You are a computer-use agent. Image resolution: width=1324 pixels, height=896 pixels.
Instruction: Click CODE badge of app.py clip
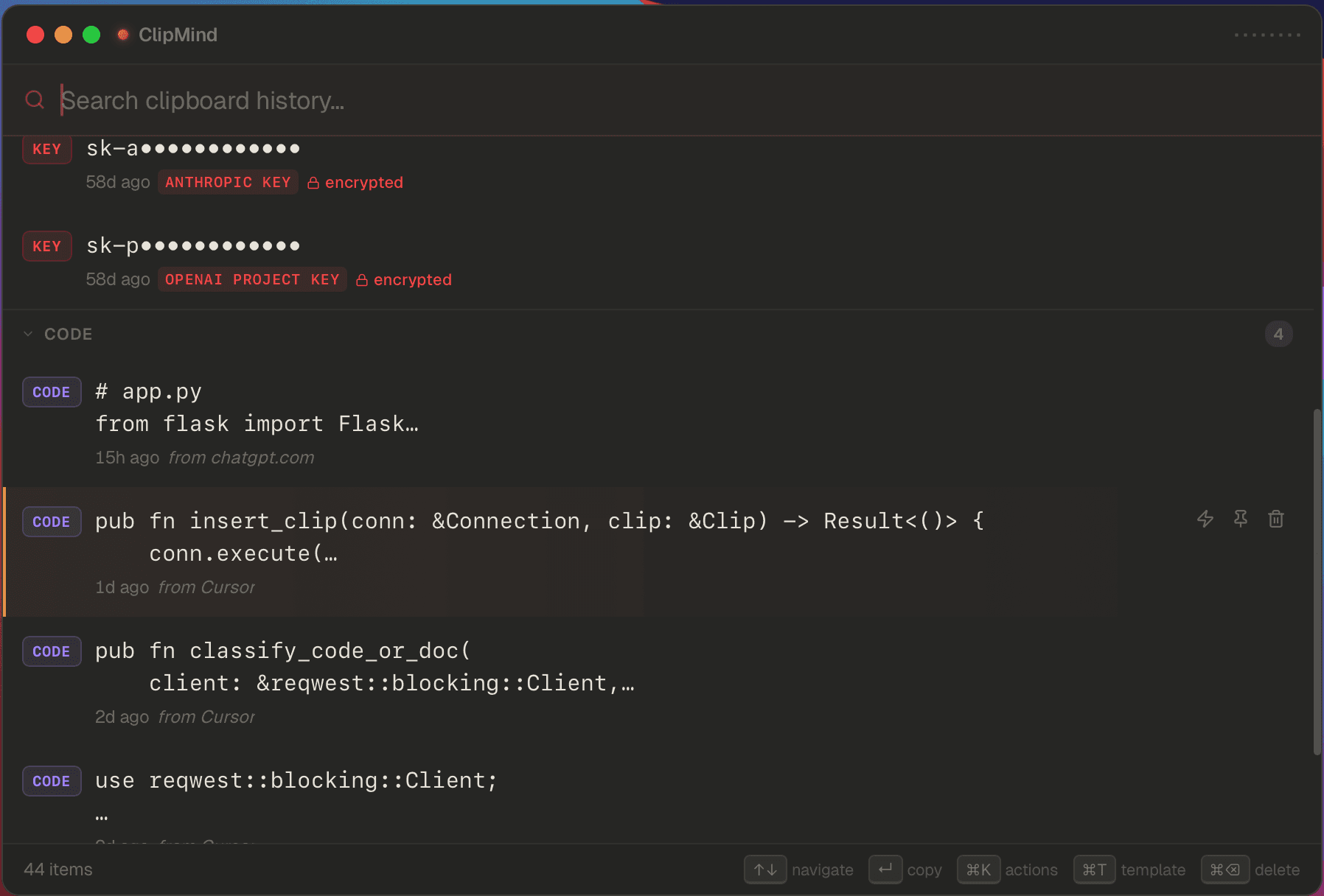[52, 392]
